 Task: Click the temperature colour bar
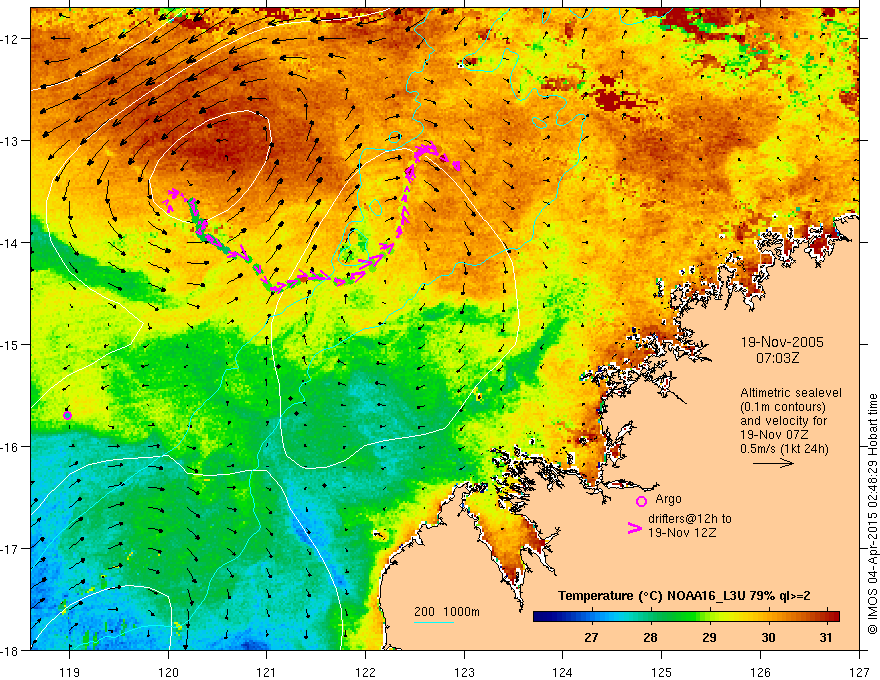[686, 617]
